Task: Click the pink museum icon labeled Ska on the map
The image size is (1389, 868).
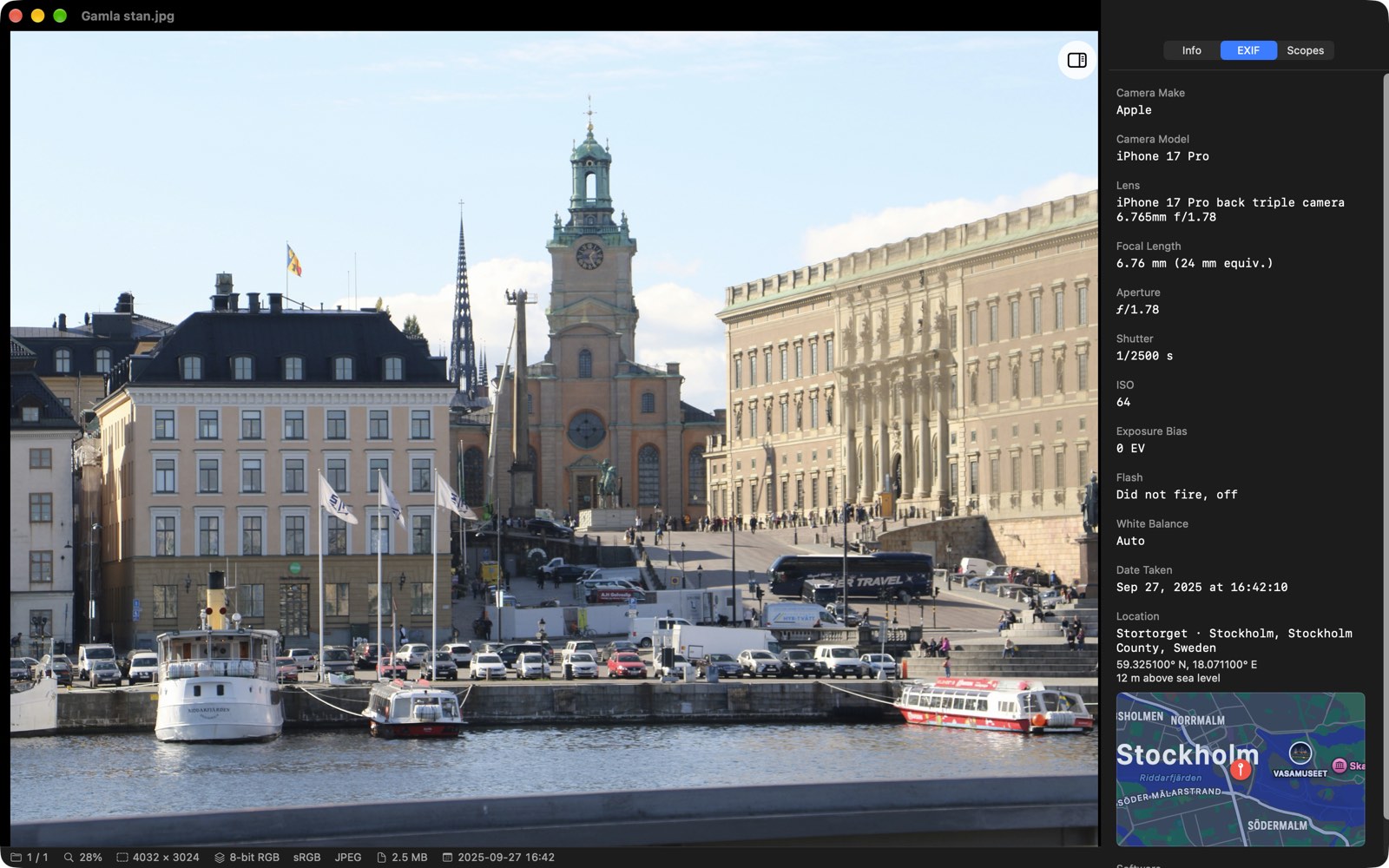Action: [1340, 766]
